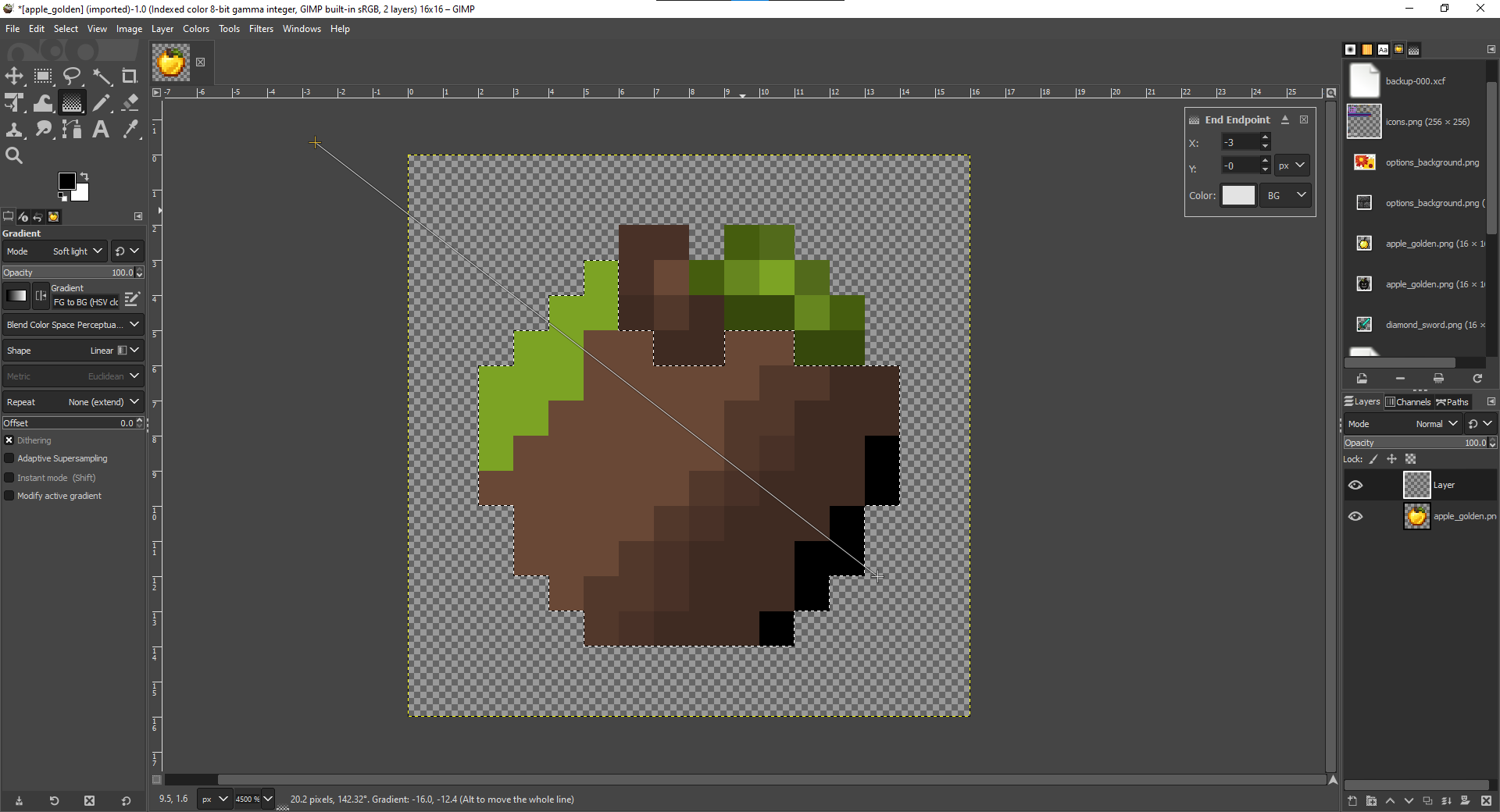
Task: Switch to the Channels tab
Action: pos(1408,402)
